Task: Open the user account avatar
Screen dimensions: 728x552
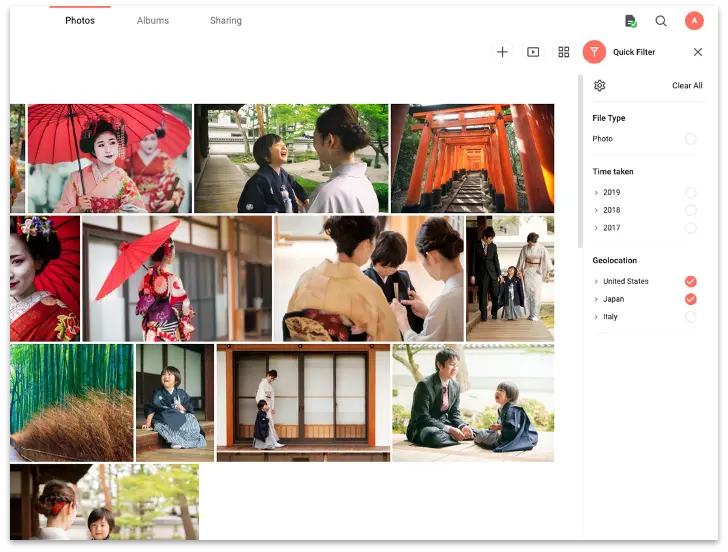Action: coord(694,20)
